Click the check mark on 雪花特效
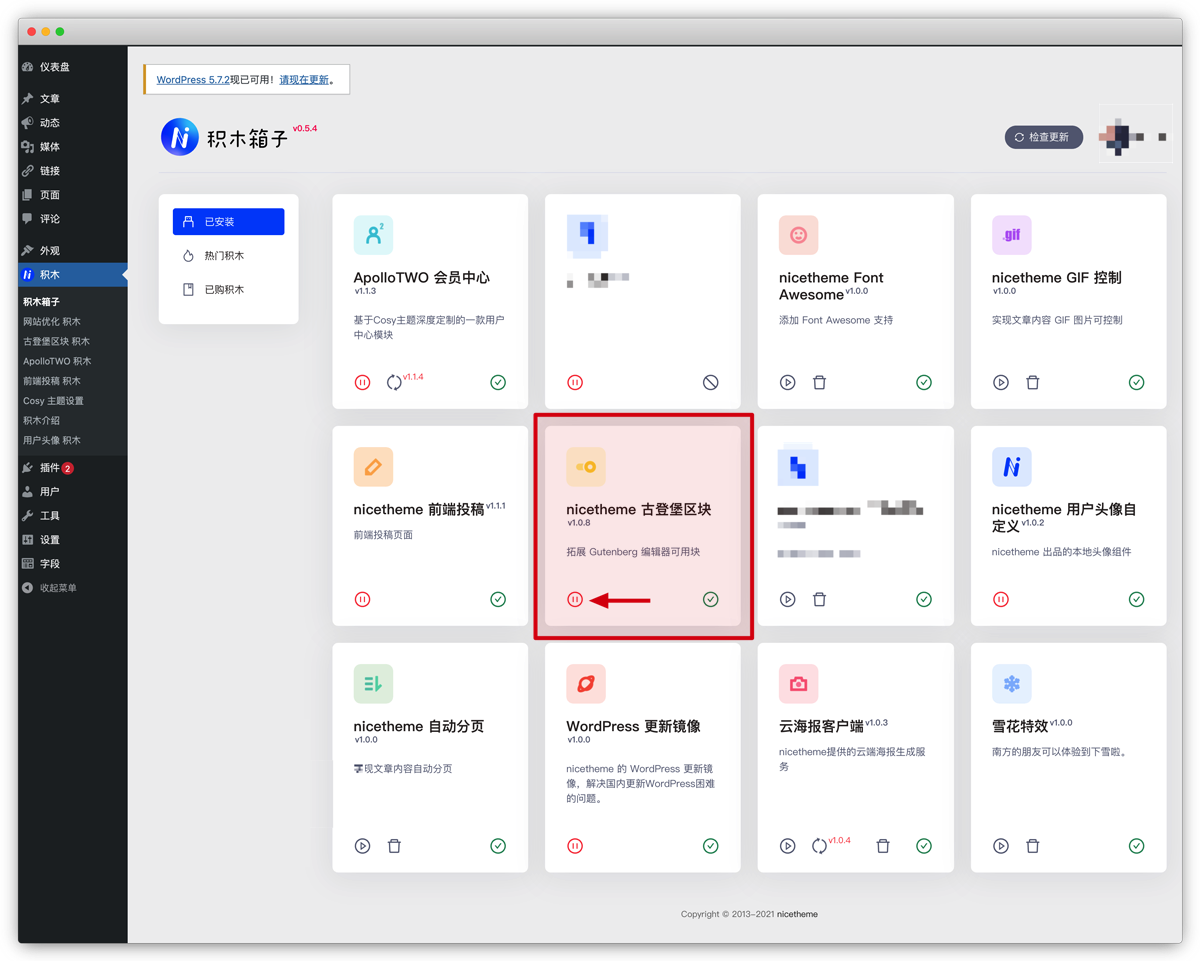Screen dimensions: 1200x961 [x=1137, y=846]
